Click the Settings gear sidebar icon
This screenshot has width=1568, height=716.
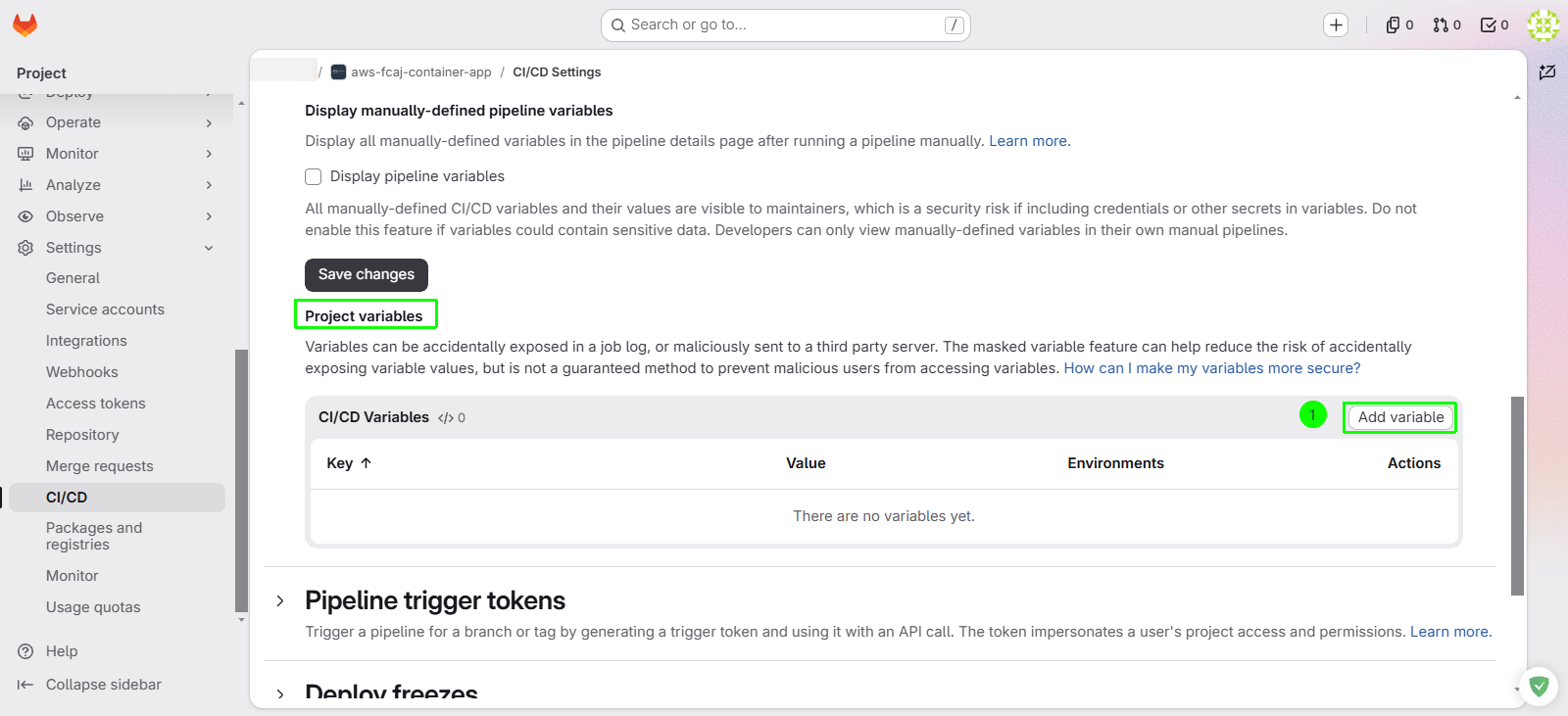coord(25,248)
